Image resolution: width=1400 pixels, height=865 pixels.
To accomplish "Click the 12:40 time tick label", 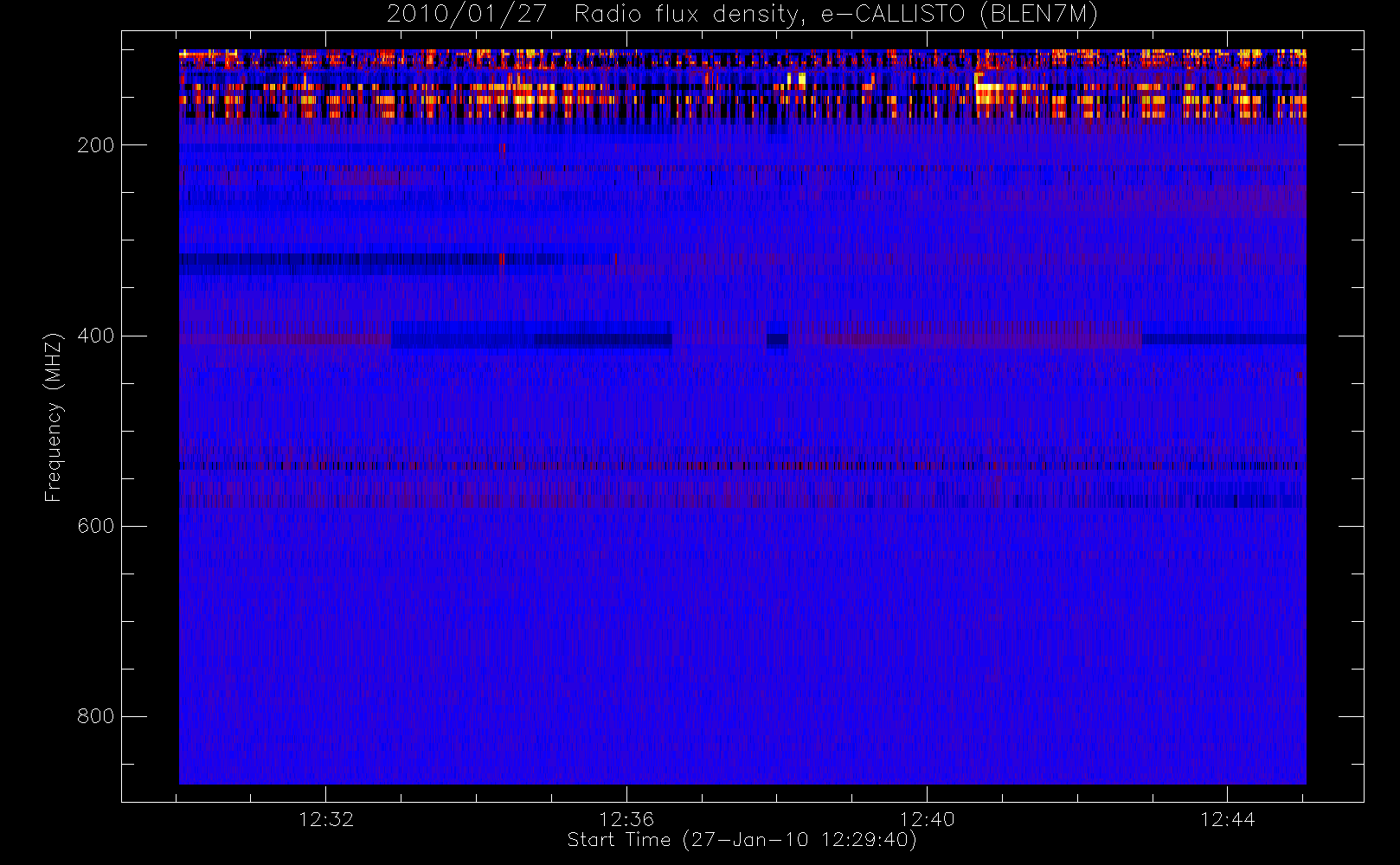I will click(927, 819).
